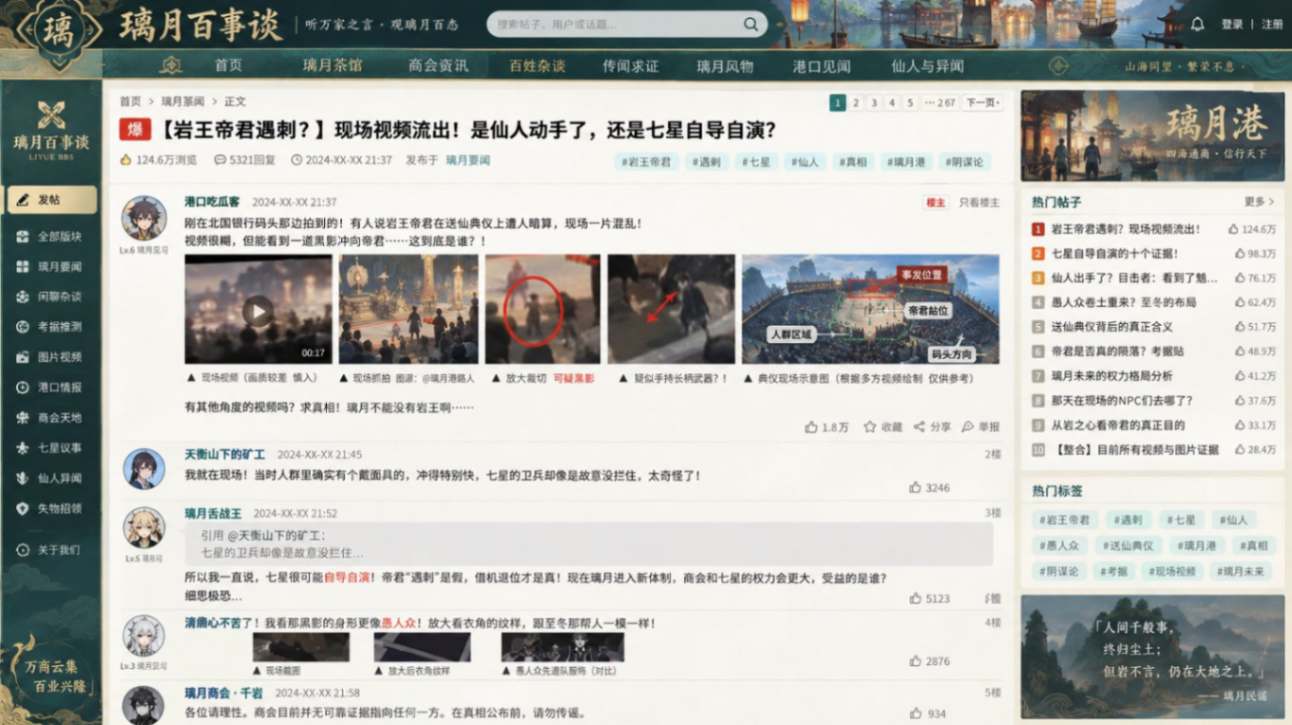Viewport: 1292px width, 725px height.
Task: Click the search magnifier icon in the header
Action: 751,24
